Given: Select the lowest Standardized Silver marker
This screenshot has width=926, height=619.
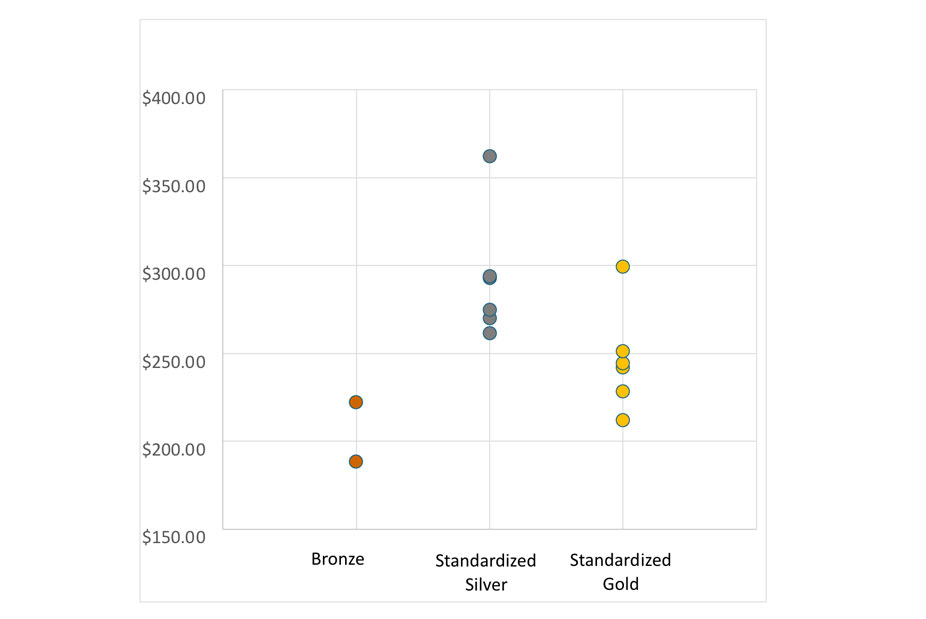Looking at the screenshot, I should (x=490, y=333).
